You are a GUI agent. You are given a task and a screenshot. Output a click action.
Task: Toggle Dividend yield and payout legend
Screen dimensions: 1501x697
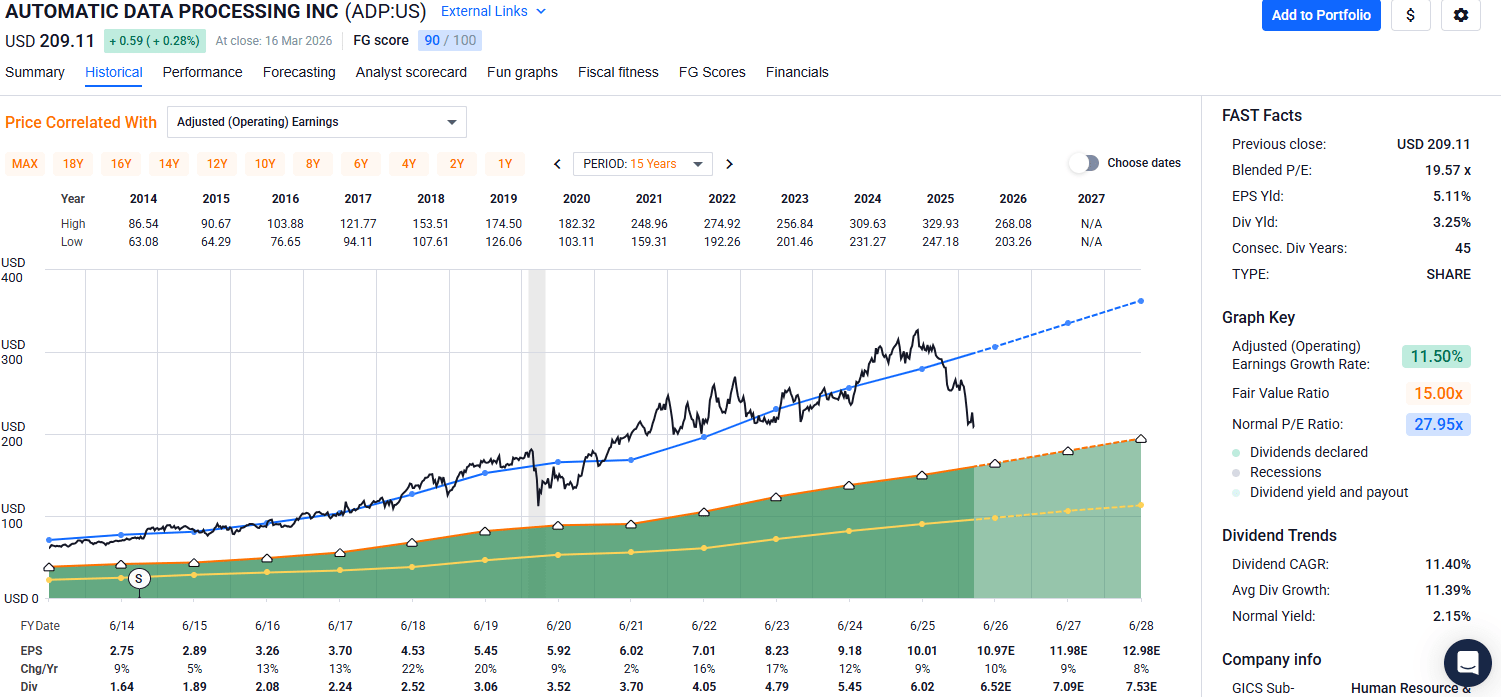(1320, 492)
